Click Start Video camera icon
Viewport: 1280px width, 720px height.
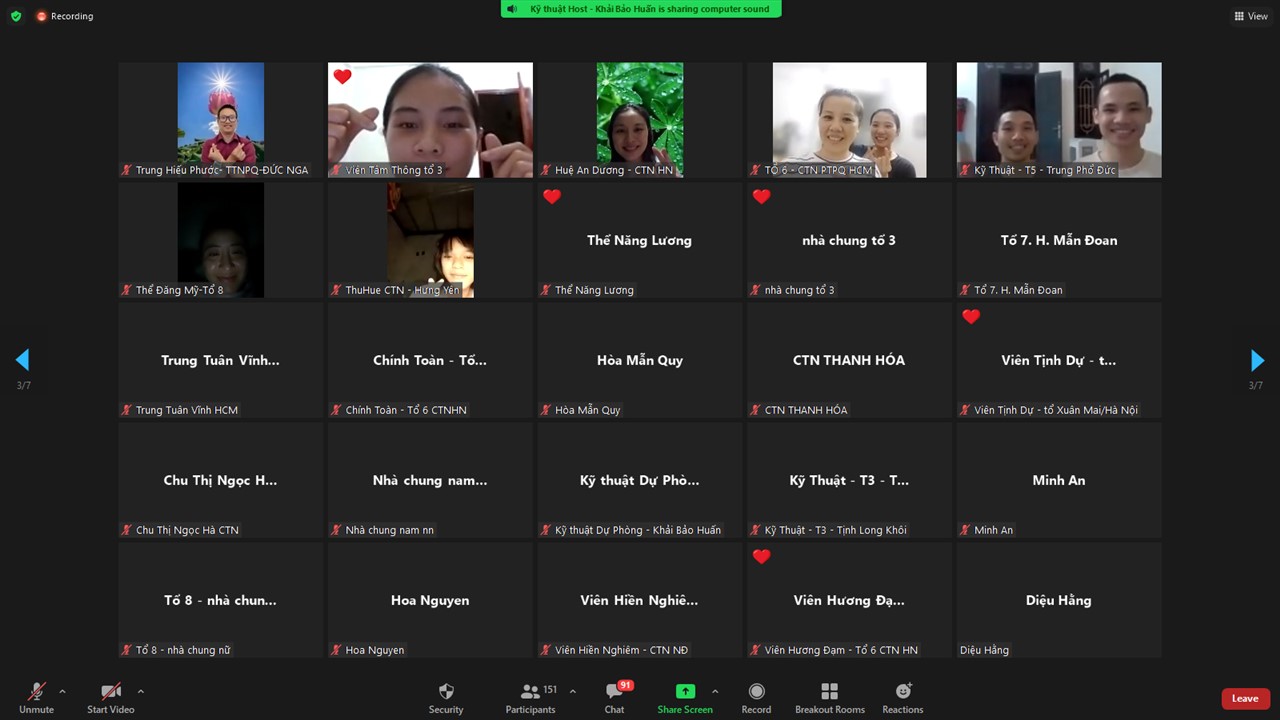(111, 691)
